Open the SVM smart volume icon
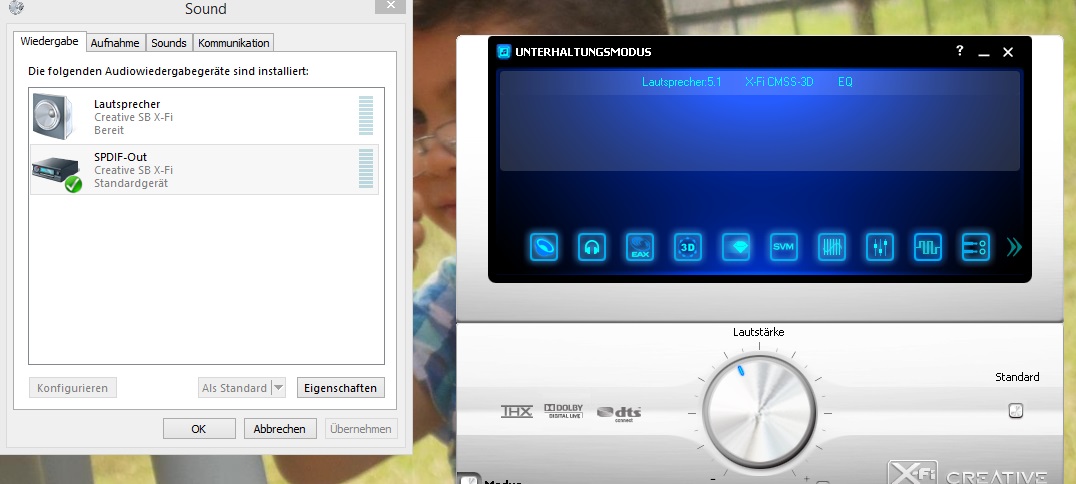 click(784, 246)
